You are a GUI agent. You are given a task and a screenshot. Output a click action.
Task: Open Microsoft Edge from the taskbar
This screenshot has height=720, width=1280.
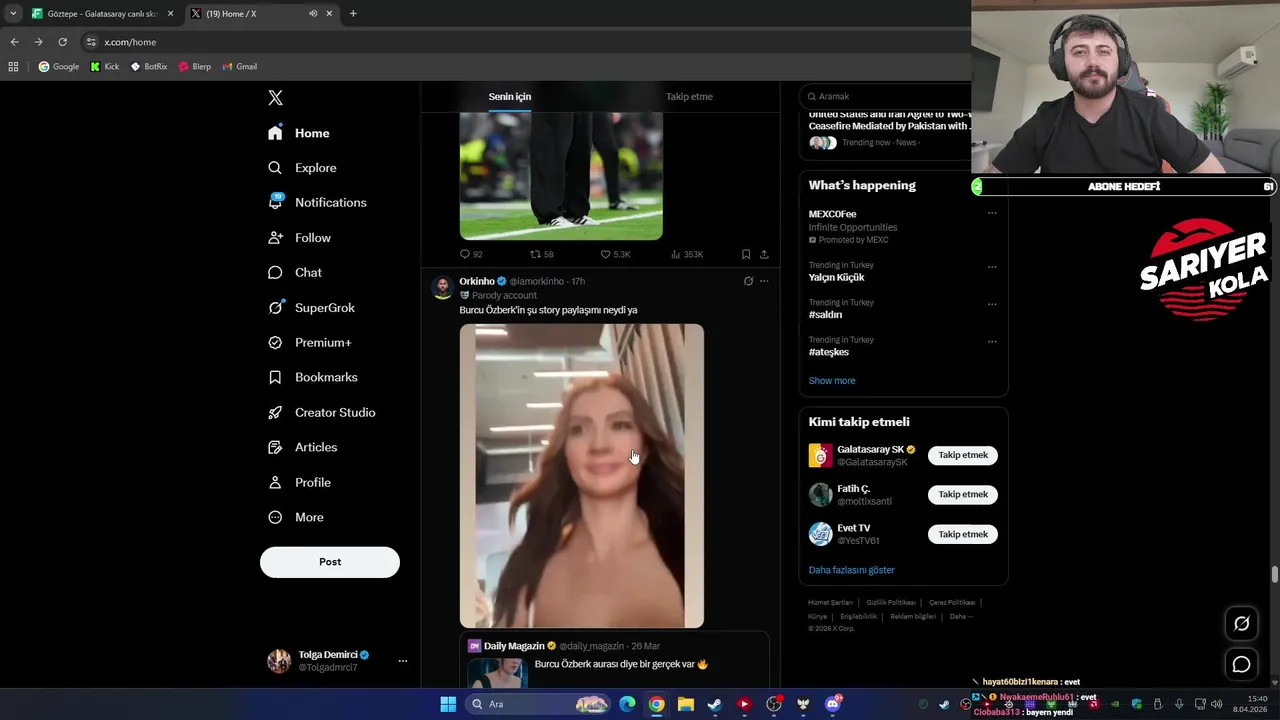click(x=627, y=704)
